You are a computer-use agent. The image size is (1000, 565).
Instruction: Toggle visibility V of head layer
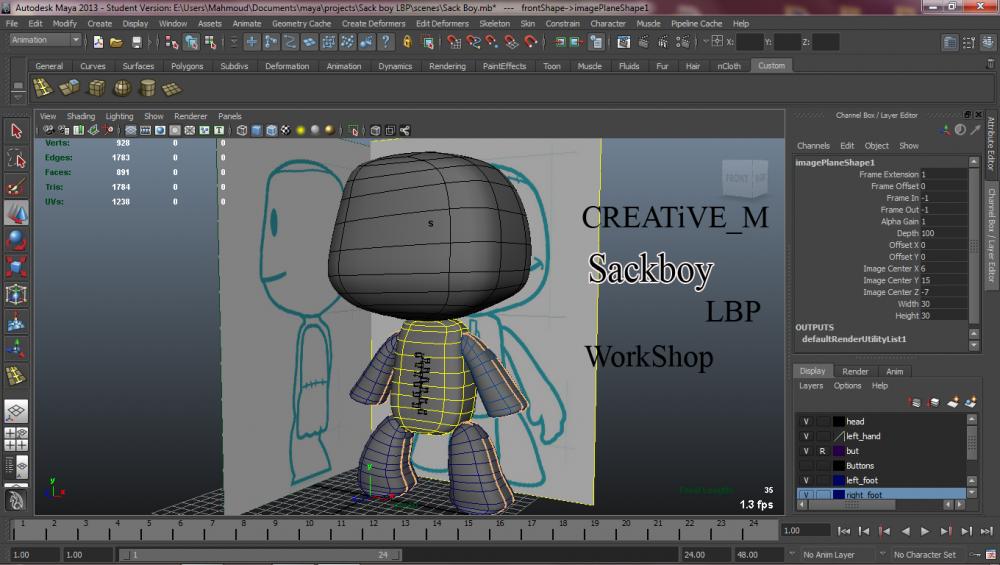tap(805, 422)
